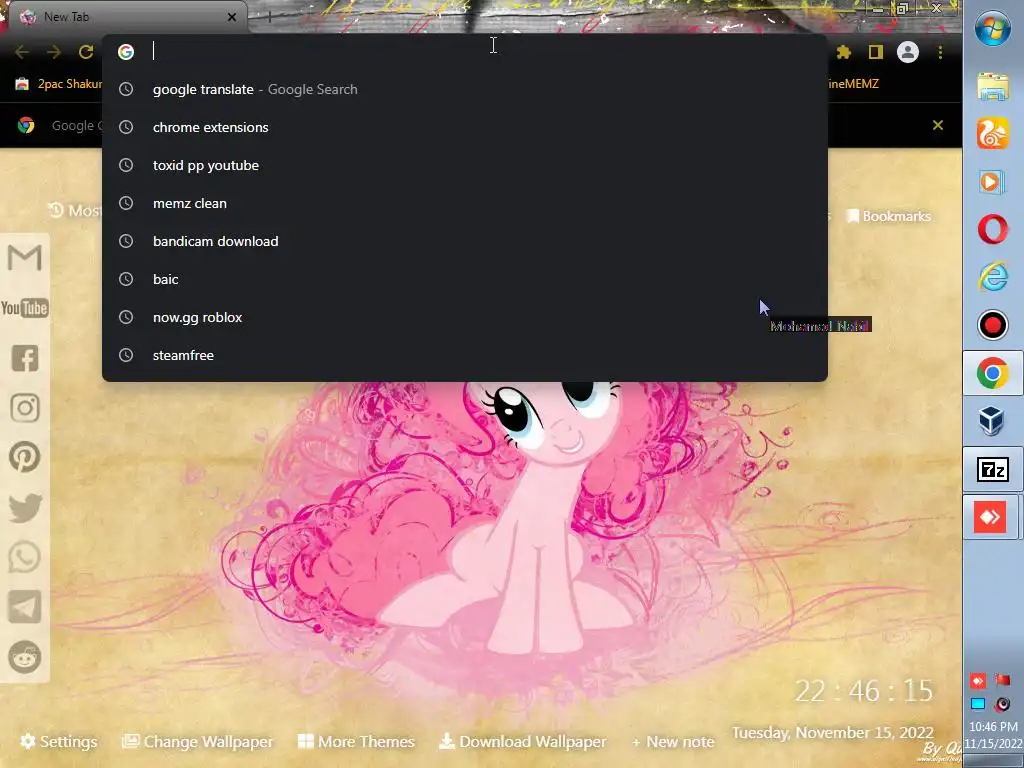Open YouTube shortcut in the sidebar
Viewport: 1024px width, 768px height.
coord(25,308)
